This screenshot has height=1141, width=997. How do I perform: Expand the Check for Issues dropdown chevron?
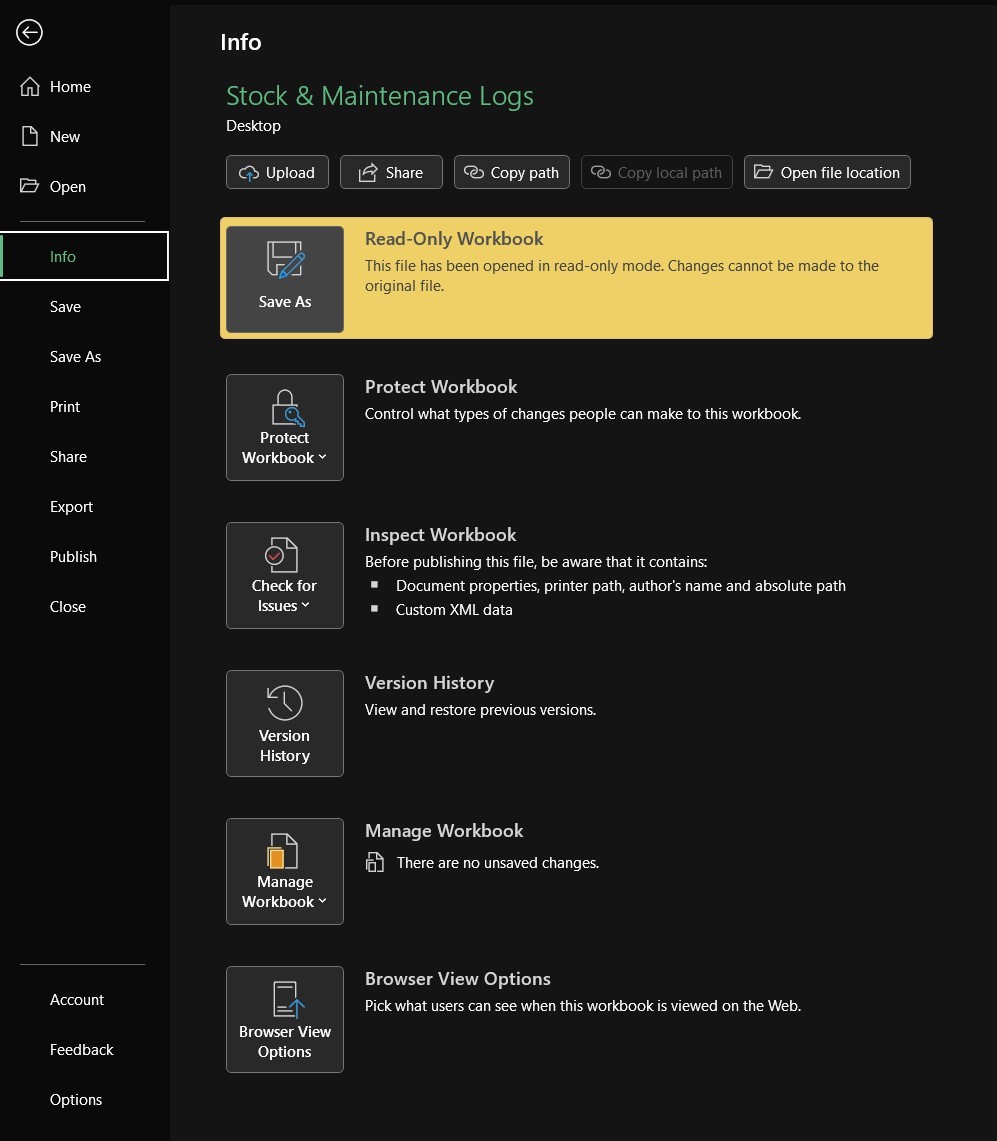pos(306,605)
